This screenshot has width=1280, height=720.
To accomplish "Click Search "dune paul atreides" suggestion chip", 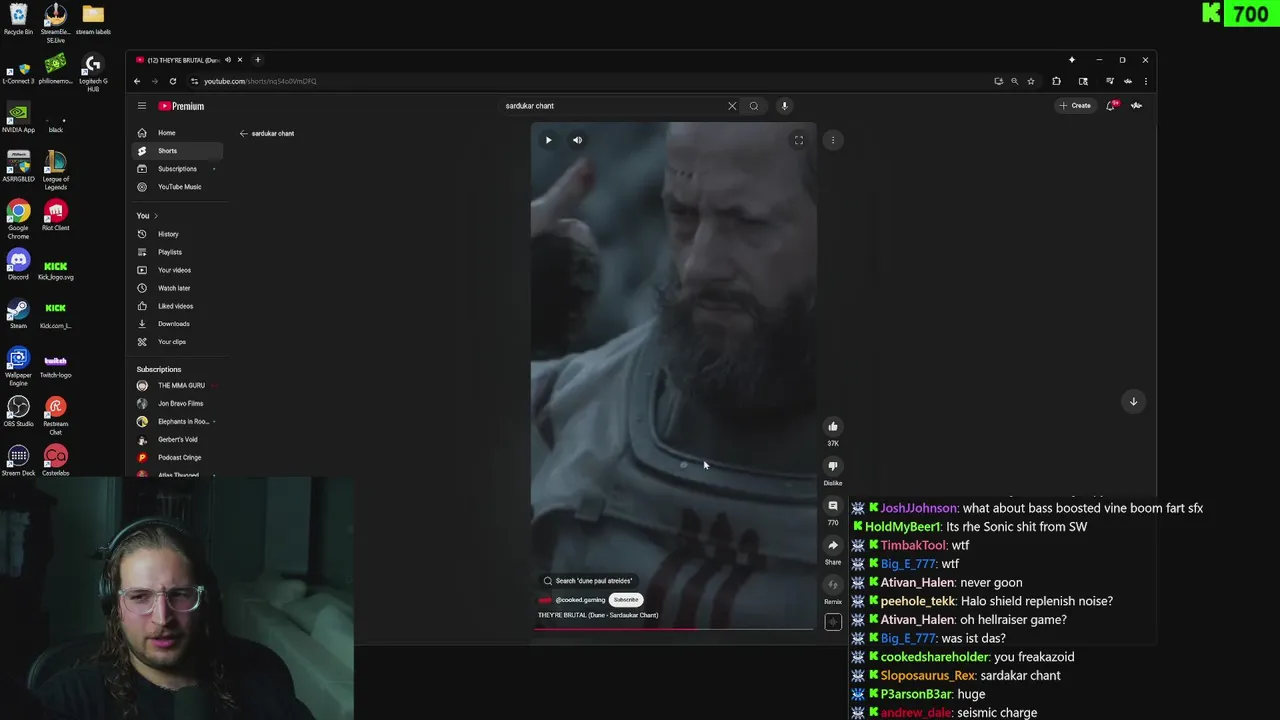I will click(589, 581).
